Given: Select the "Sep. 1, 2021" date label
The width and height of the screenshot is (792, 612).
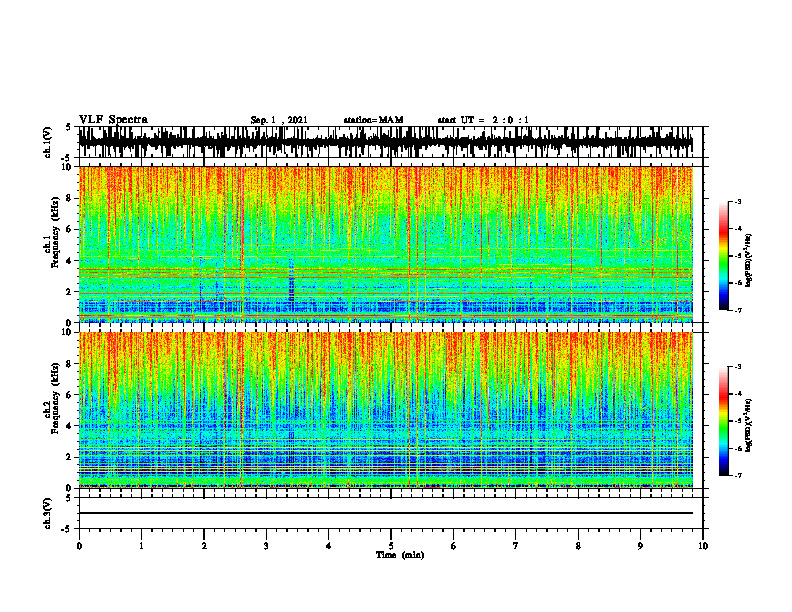Looking at the screenshot, I should point(279,120).
